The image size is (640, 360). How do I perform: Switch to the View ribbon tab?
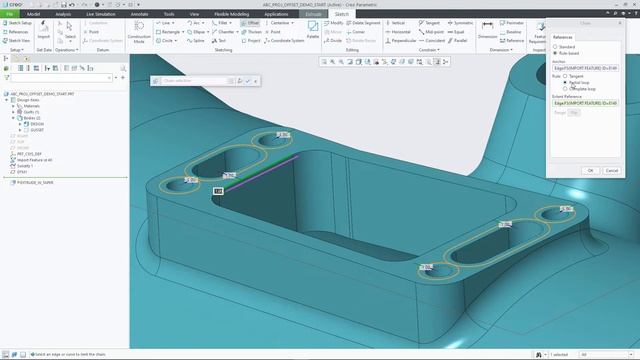[194, 14]
